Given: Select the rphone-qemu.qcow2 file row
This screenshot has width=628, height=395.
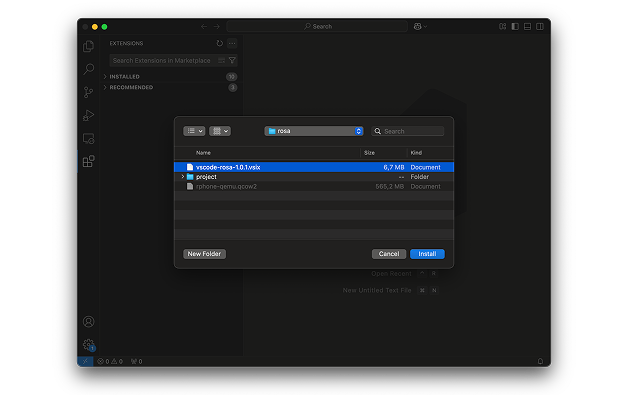Looking at the screenshot, I should 314,186.
